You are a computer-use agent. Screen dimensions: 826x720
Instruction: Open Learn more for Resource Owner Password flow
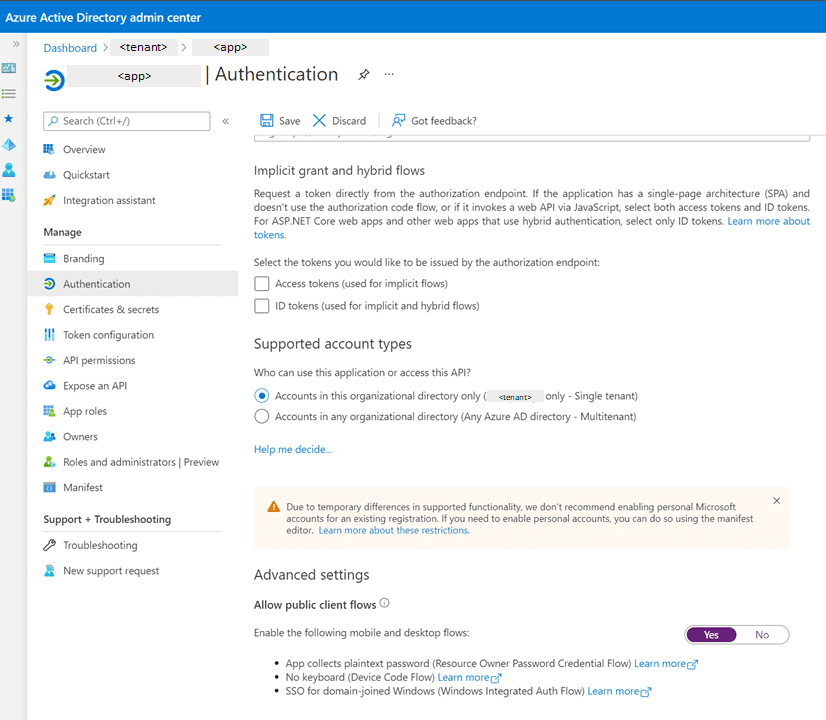tap(666, 664)
